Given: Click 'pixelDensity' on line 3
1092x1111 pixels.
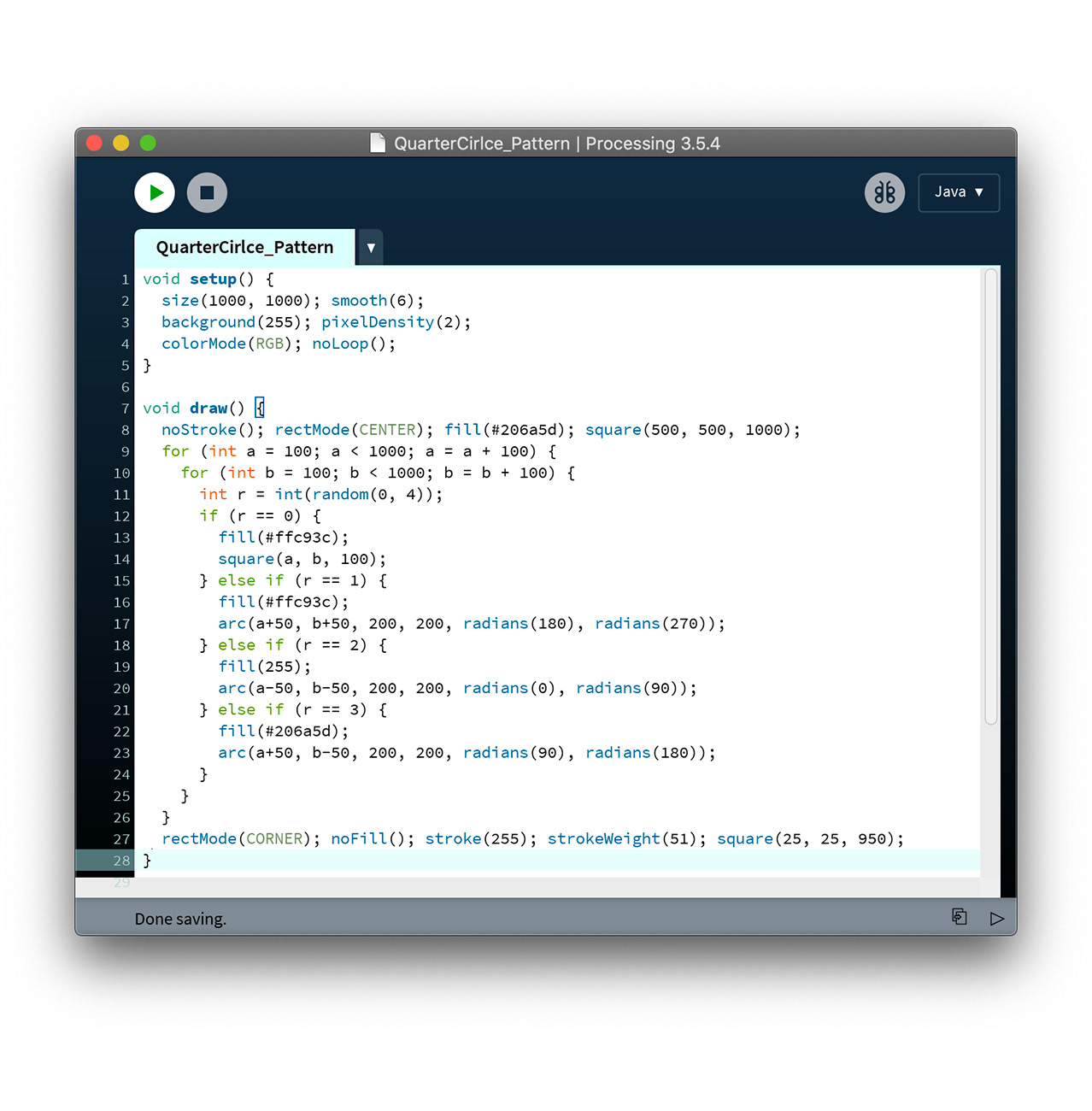Looking at the screenshot, I should [378, 322].
